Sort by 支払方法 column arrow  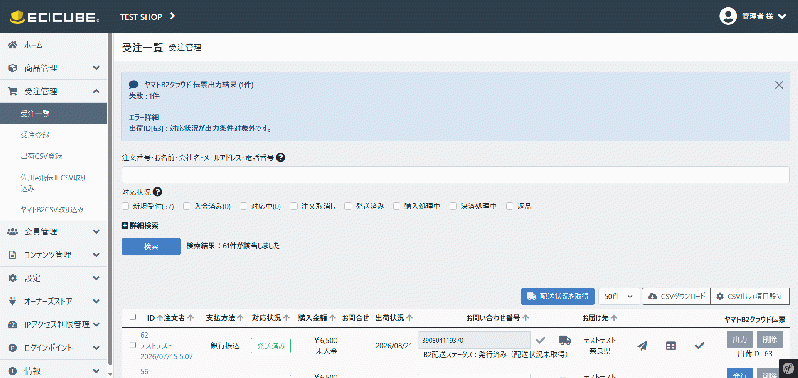240,318
